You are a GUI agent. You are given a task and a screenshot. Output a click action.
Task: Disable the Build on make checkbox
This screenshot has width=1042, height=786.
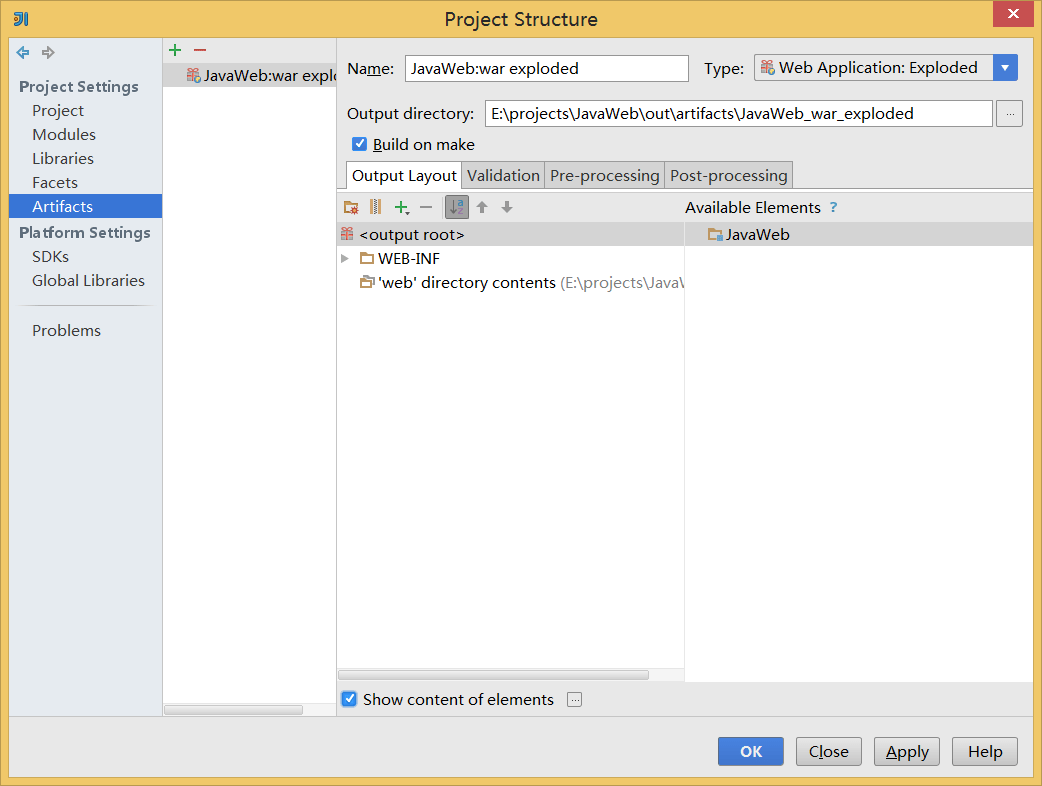(x=360, y=144)
